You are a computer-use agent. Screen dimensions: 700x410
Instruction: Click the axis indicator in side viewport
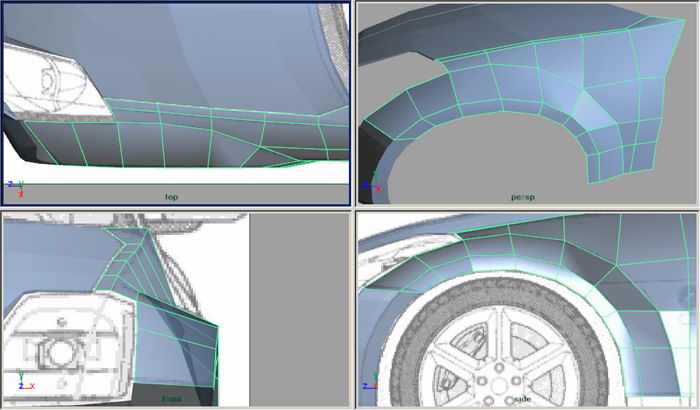370,384
